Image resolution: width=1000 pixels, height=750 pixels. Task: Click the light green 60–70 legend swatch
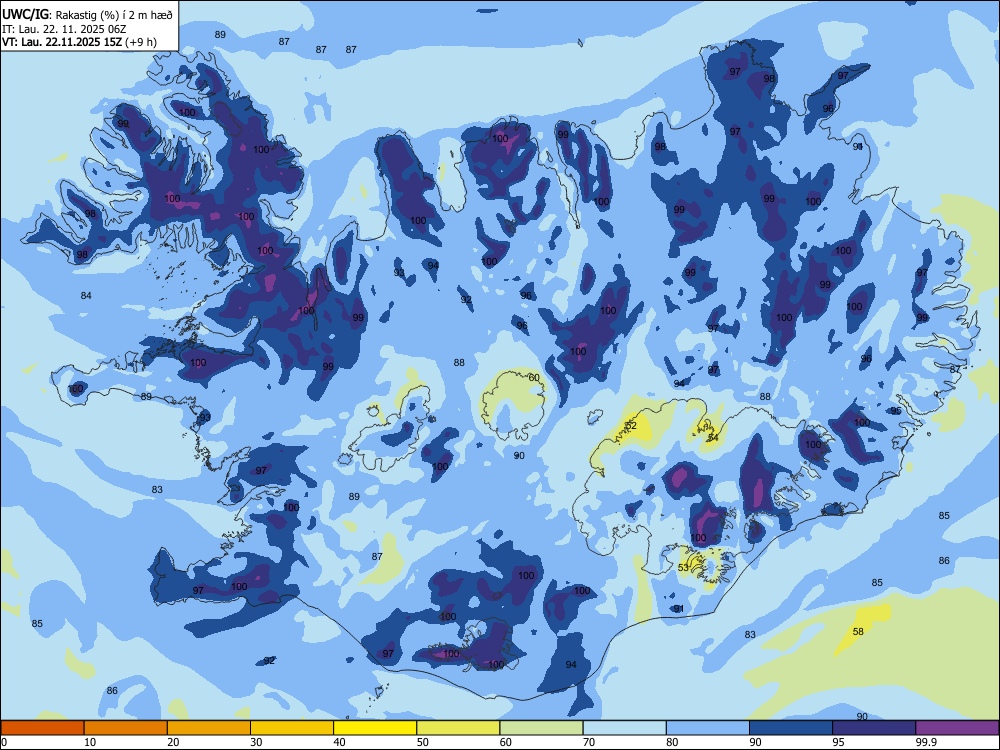click(541, 728)
